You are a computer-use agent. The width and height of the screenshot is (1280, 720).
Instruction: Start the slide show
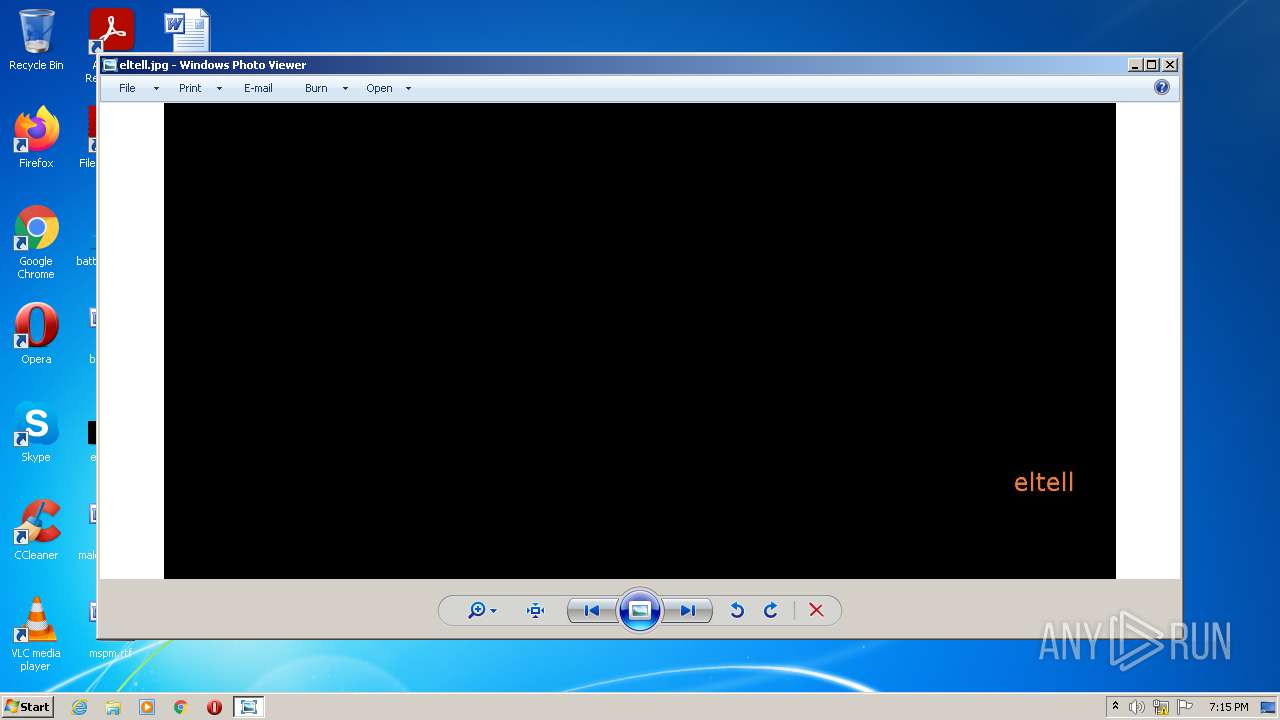(640, 610)
